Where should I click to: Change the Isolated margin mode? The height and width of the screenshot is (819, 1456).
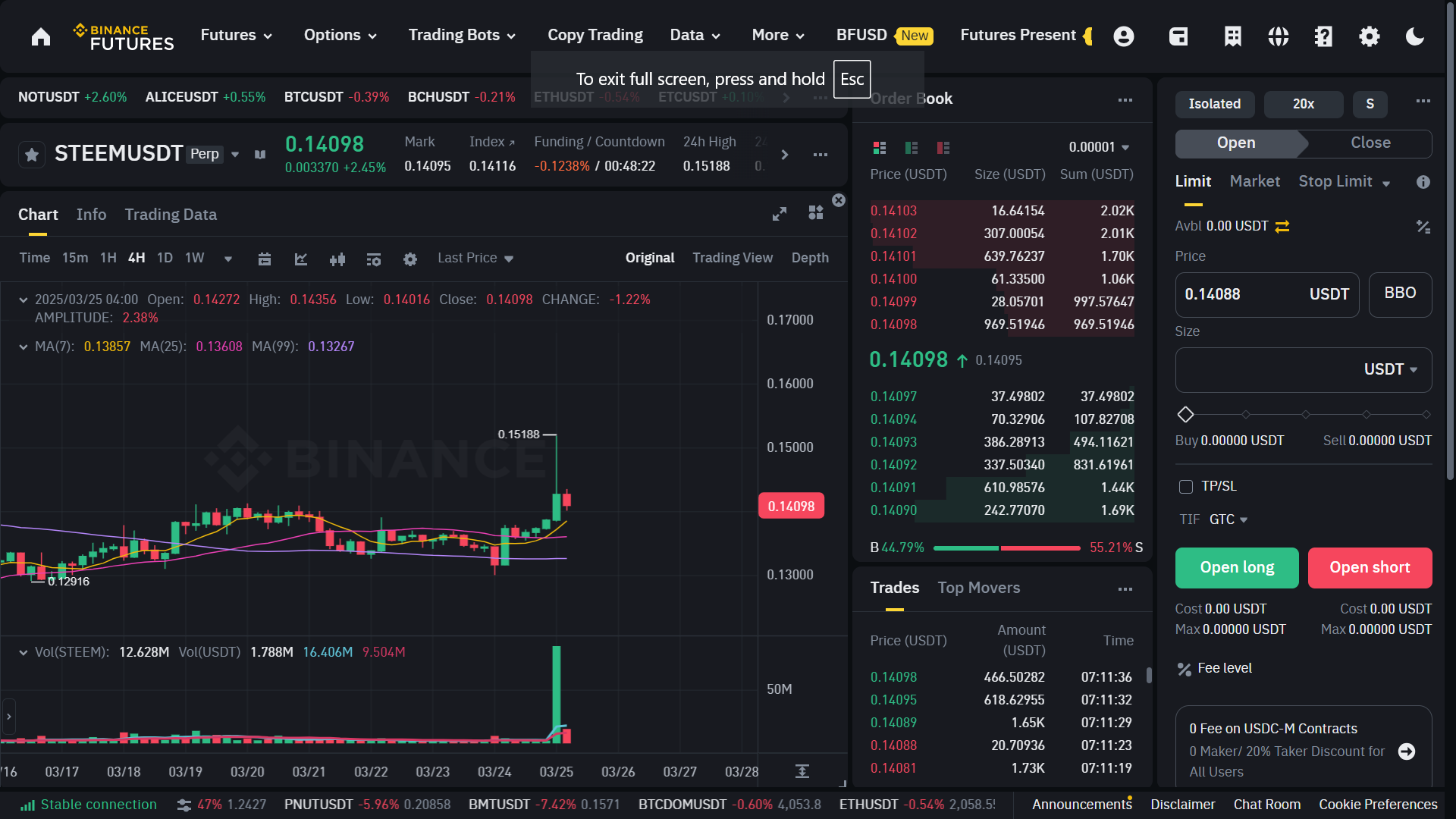(1214, 105)
